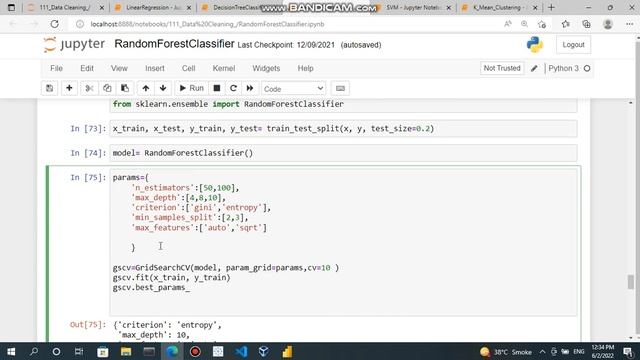Open the Help menu
The height and width of the screenshot is (360, 640).
click(x=305, y=69)
